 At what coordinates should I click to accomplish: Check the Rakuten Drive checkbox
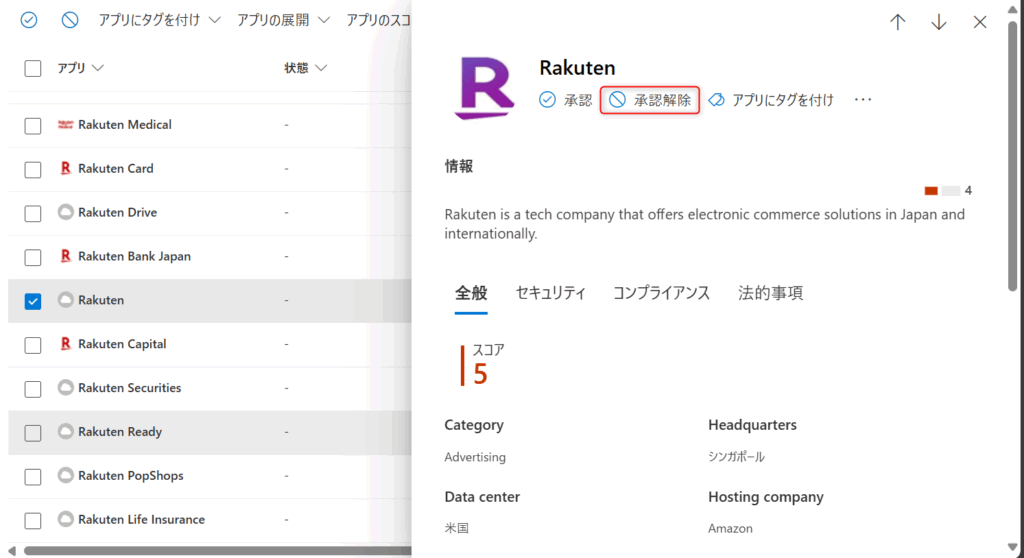pos(33,213)
